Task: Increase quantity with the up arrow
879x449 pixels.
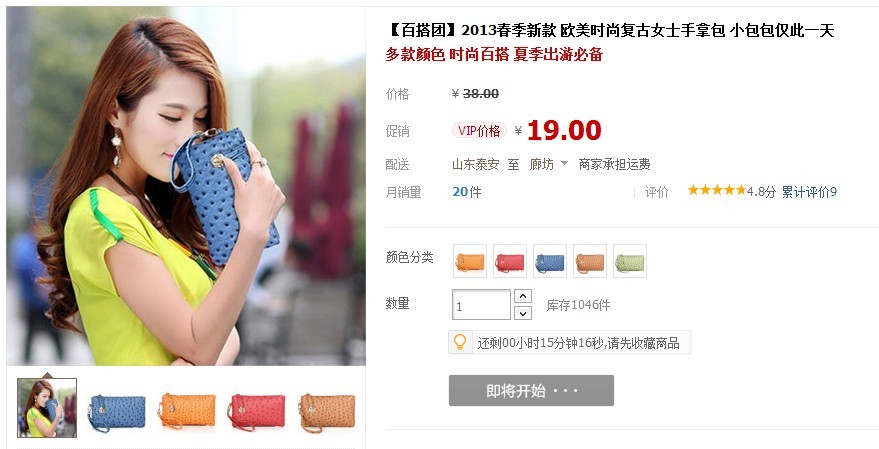Action: coord(523,296)
